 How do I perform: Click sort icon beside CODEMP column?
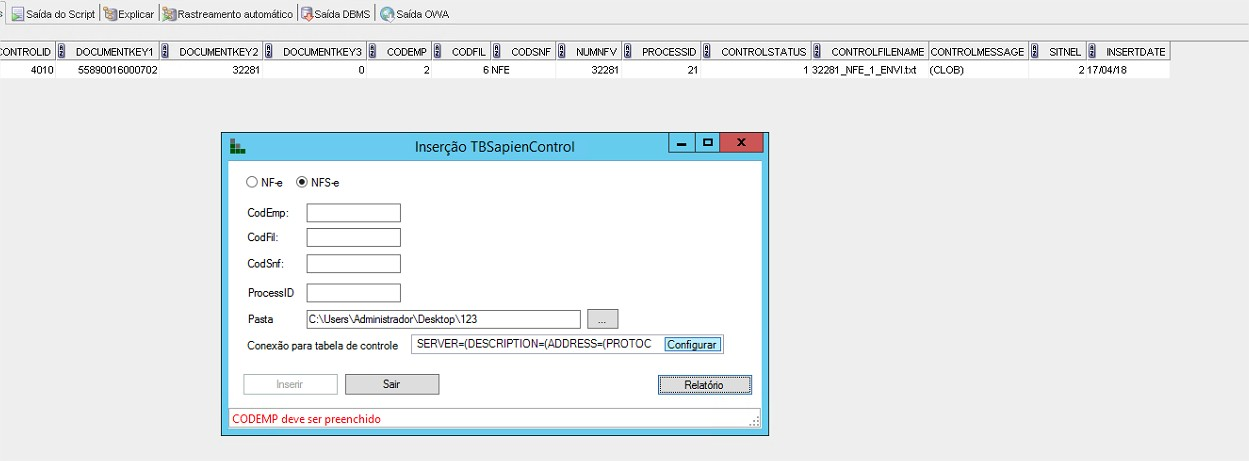(x=372, y=51)
